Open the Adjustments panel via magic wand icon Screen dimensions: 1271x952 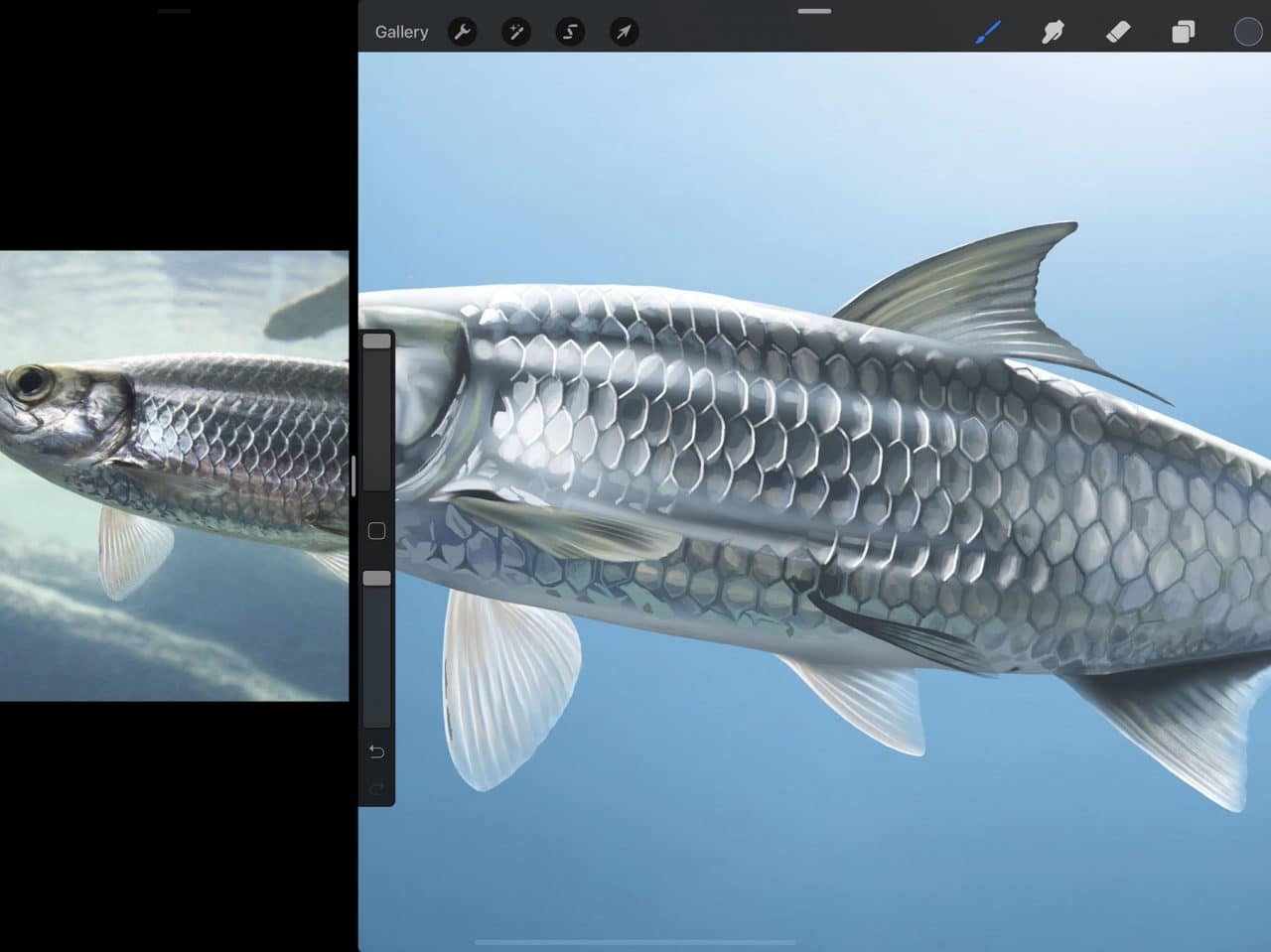click(x=516, y=31)
